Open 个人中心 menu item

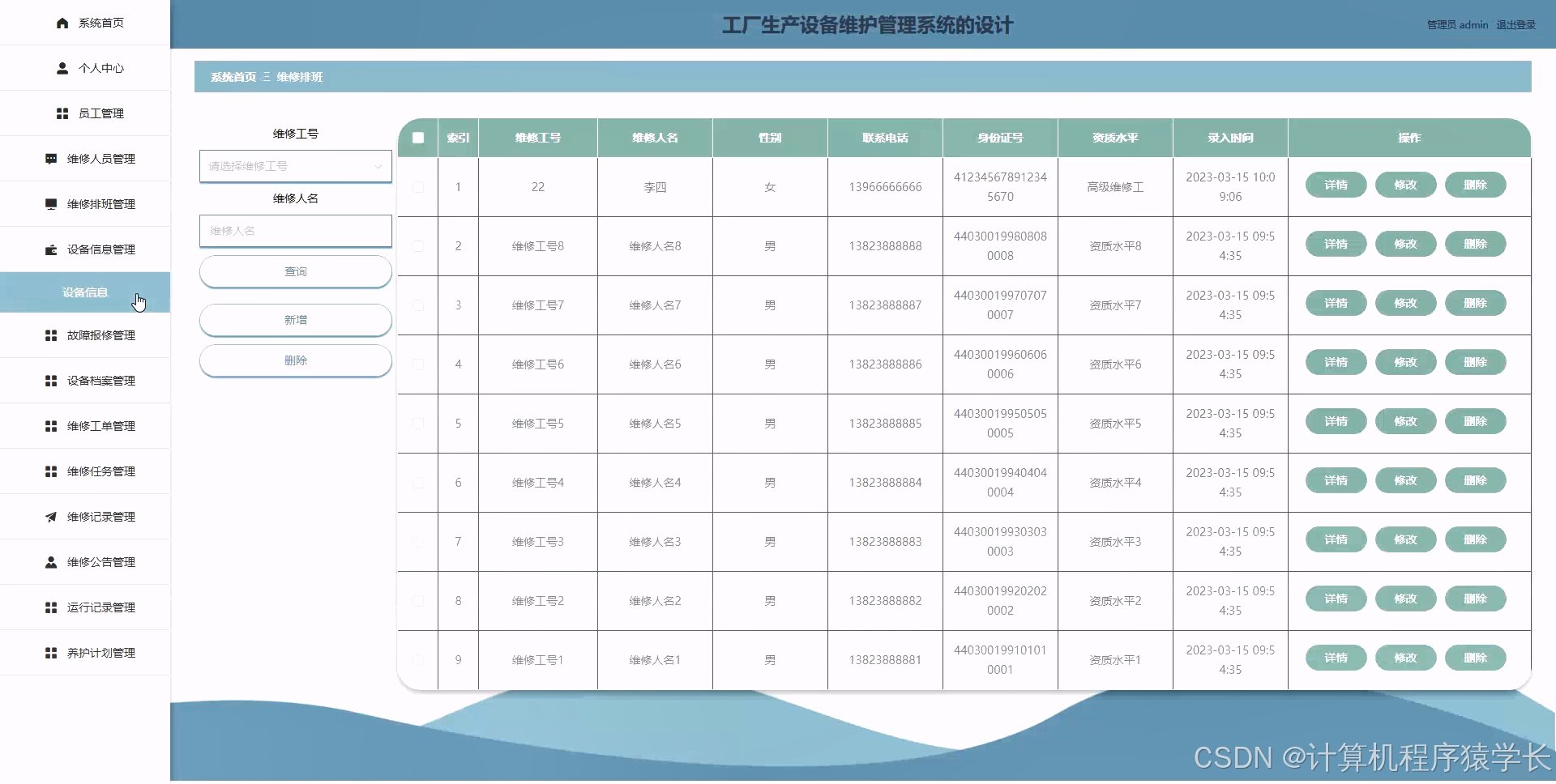85,68
